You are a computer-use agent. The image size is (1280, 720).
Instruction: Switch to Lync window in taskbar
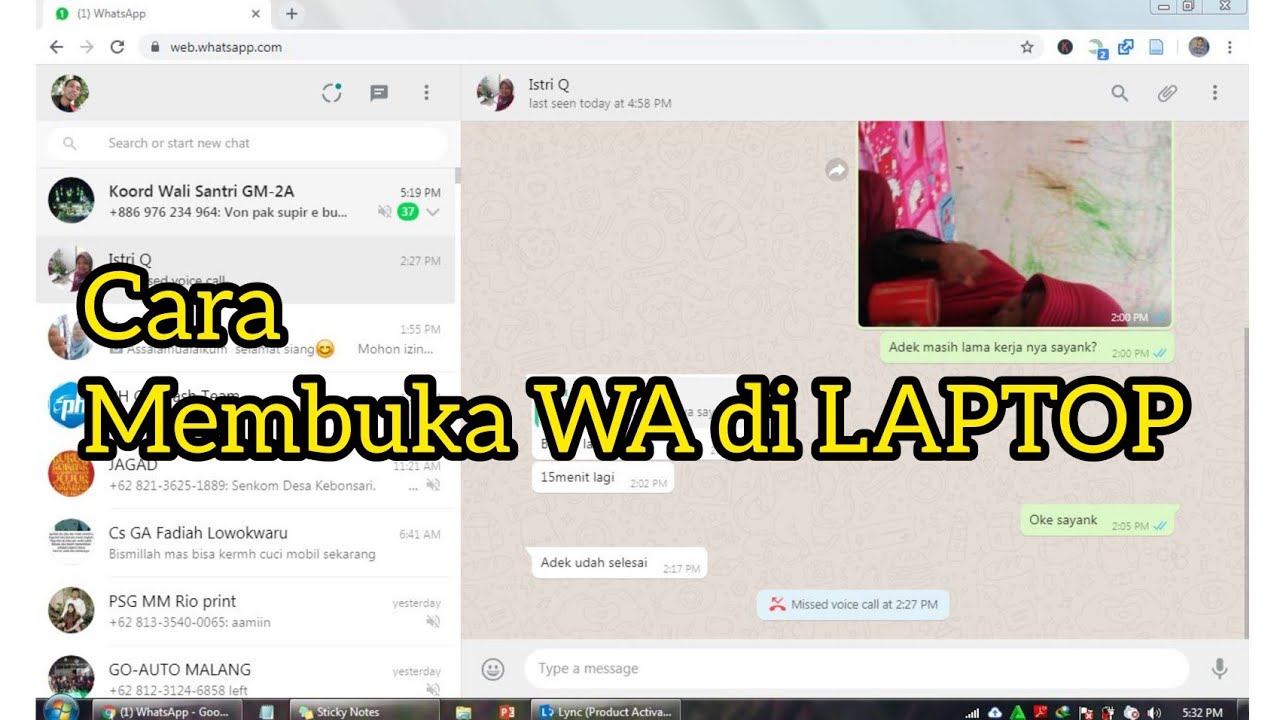[x=606, y=712]
